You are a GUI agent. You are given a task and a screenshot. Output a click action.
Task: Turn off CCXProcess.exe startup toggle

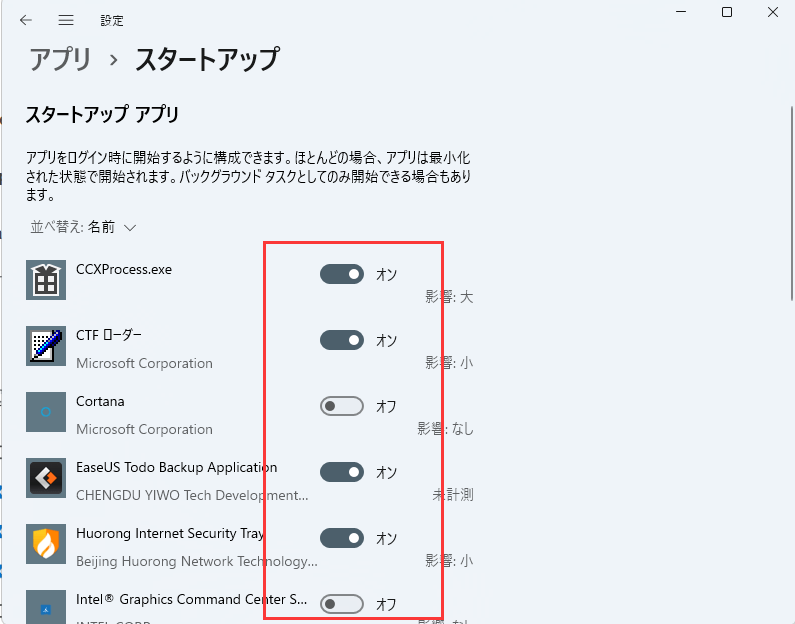[342, 274]
